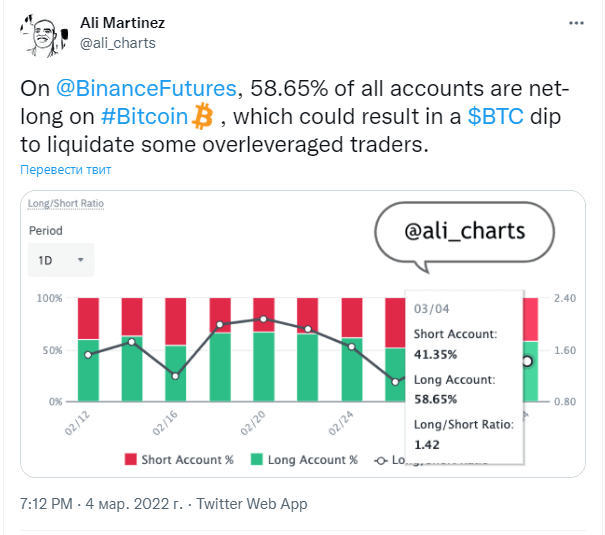605x535 pixels.
Task: Click the Twitter Web App source link
Action: 252,504
